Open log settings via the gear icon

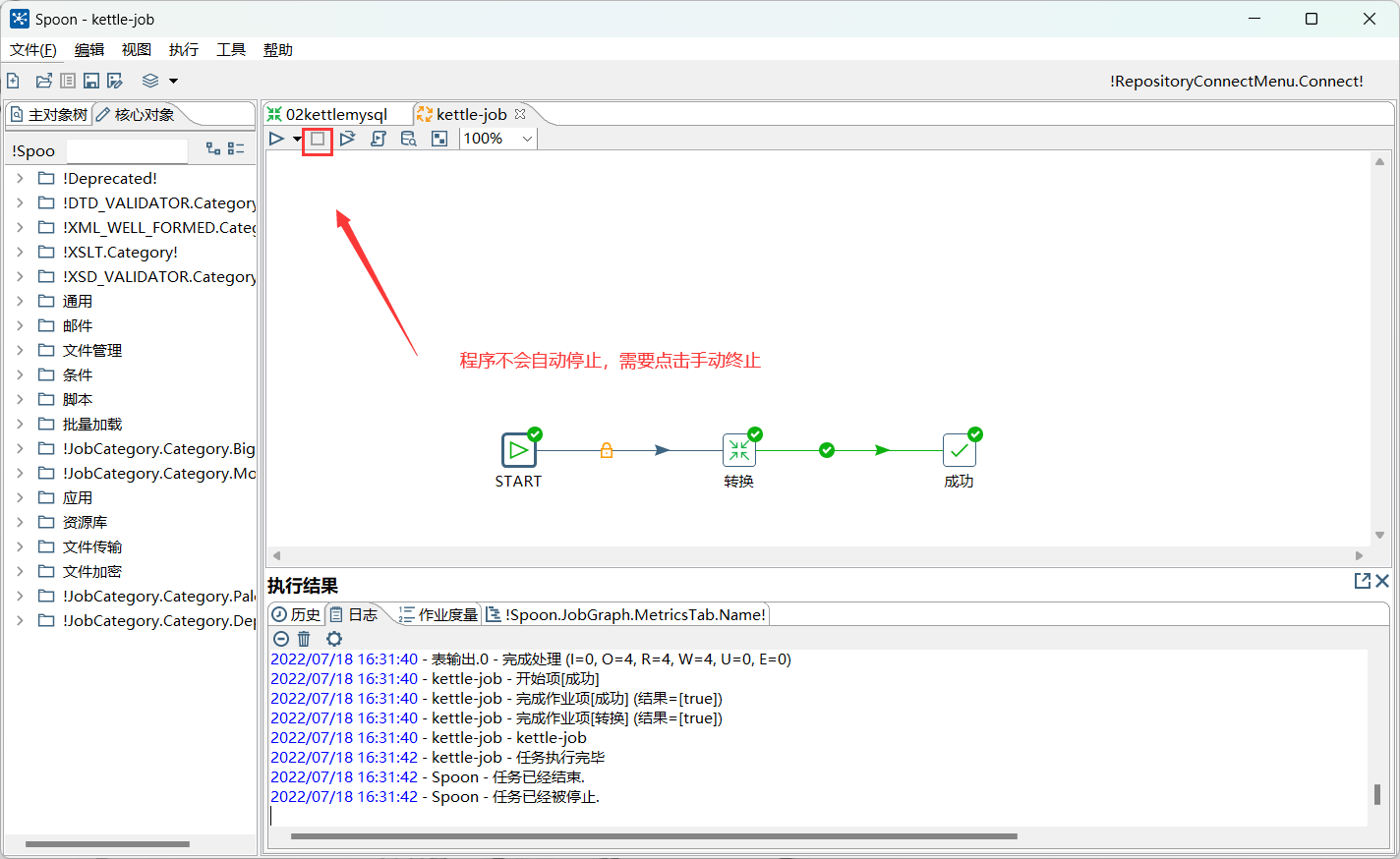click(333, 639)
